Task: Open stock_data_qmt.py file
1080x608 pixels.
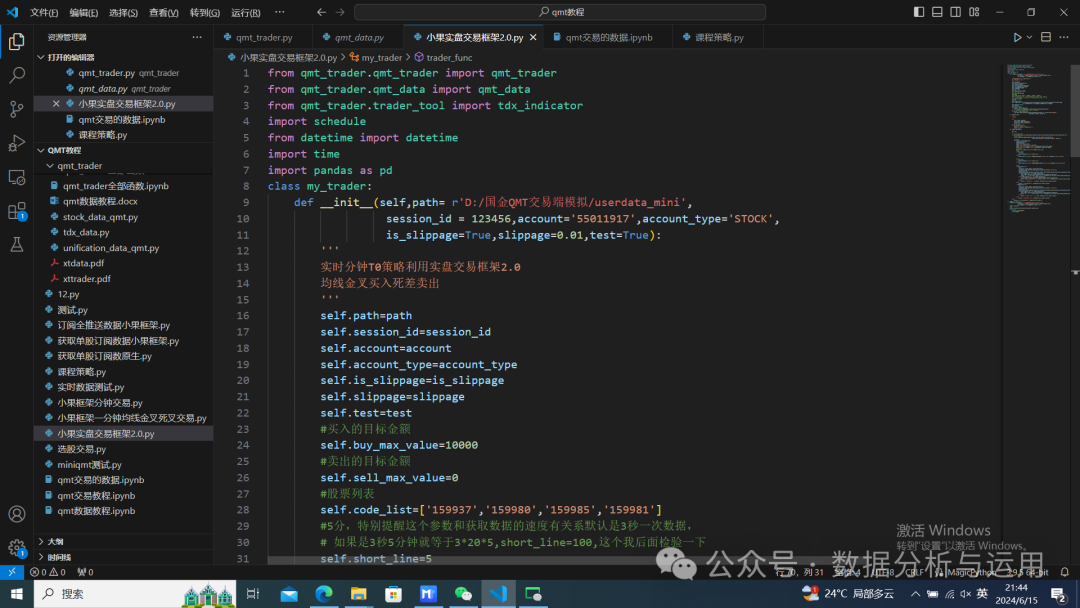Action: 101,217
